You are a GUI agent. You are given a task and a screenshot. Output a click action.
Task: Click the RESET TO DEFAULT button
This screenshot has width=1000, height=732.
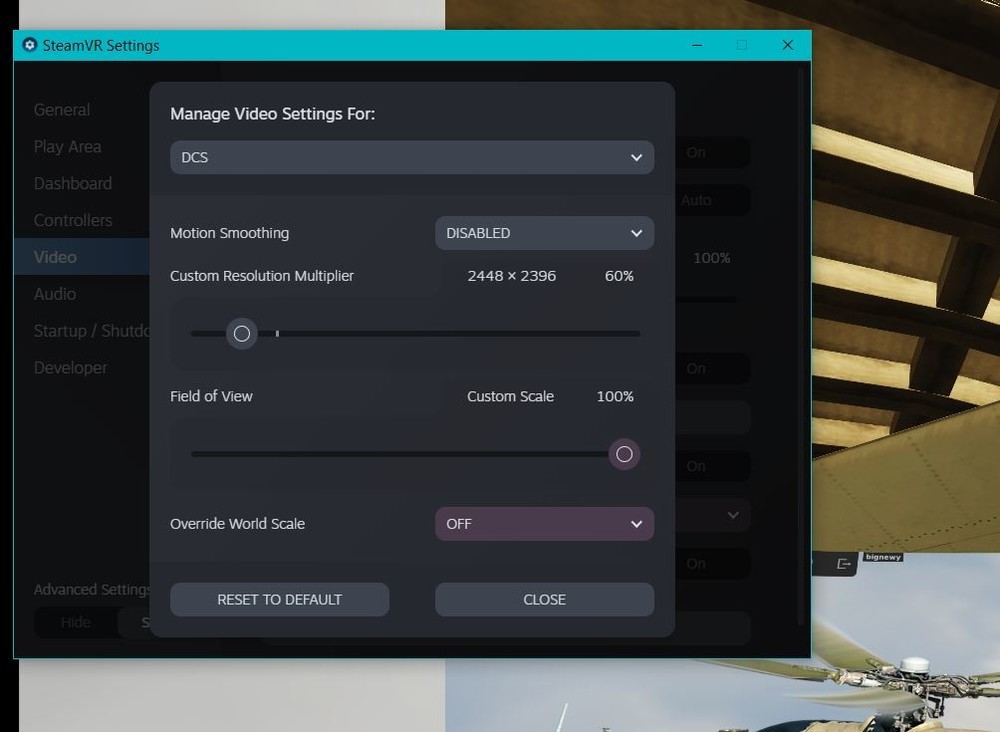(279, 599)
